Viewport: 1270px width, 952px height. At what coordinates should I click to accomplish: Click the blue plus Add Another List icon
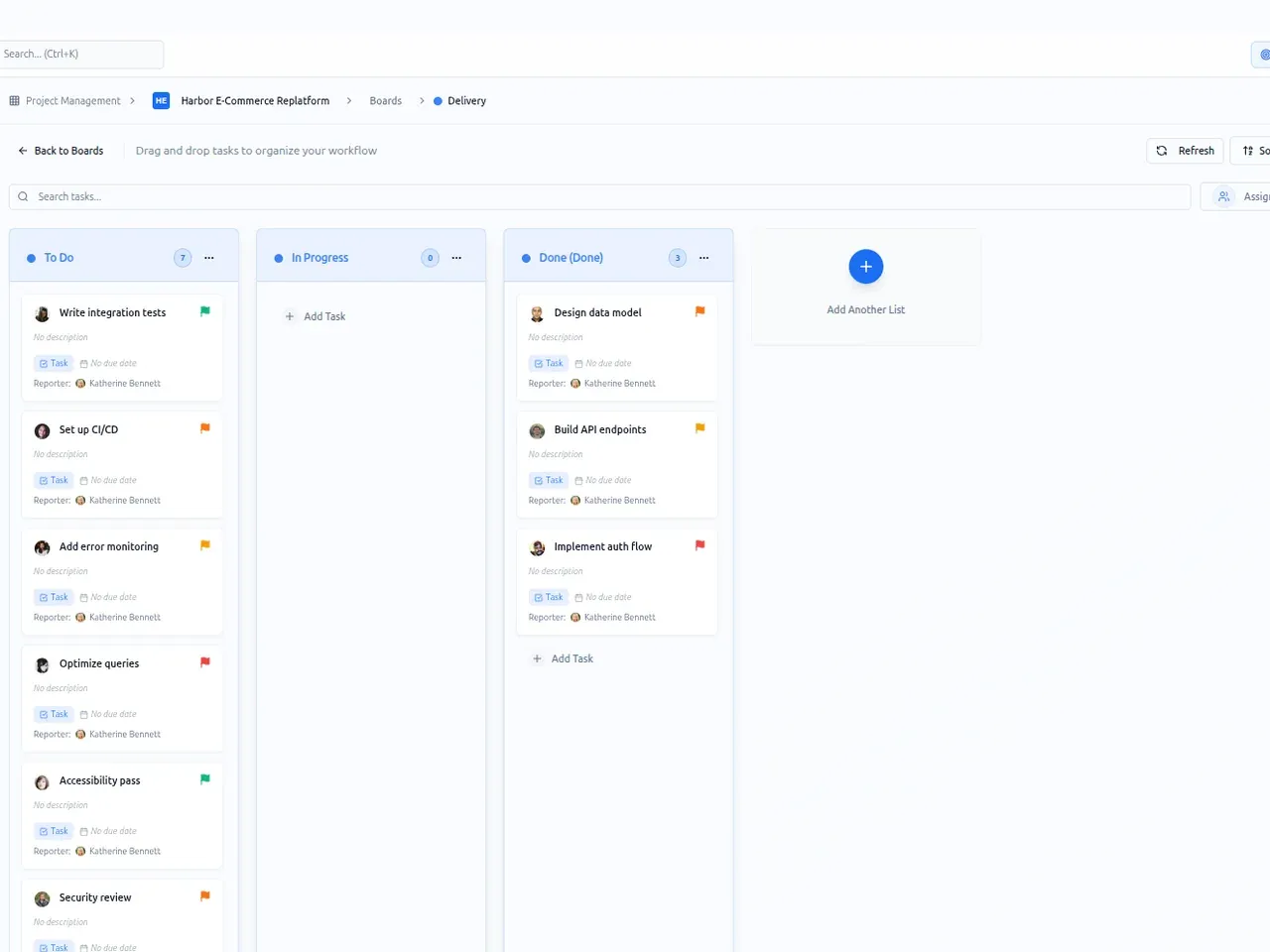866,267
